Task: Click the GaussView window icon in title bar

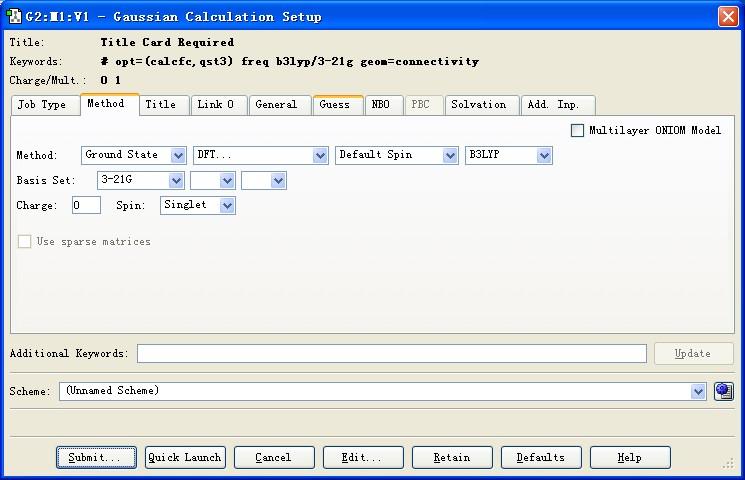Action: point(14,16)
